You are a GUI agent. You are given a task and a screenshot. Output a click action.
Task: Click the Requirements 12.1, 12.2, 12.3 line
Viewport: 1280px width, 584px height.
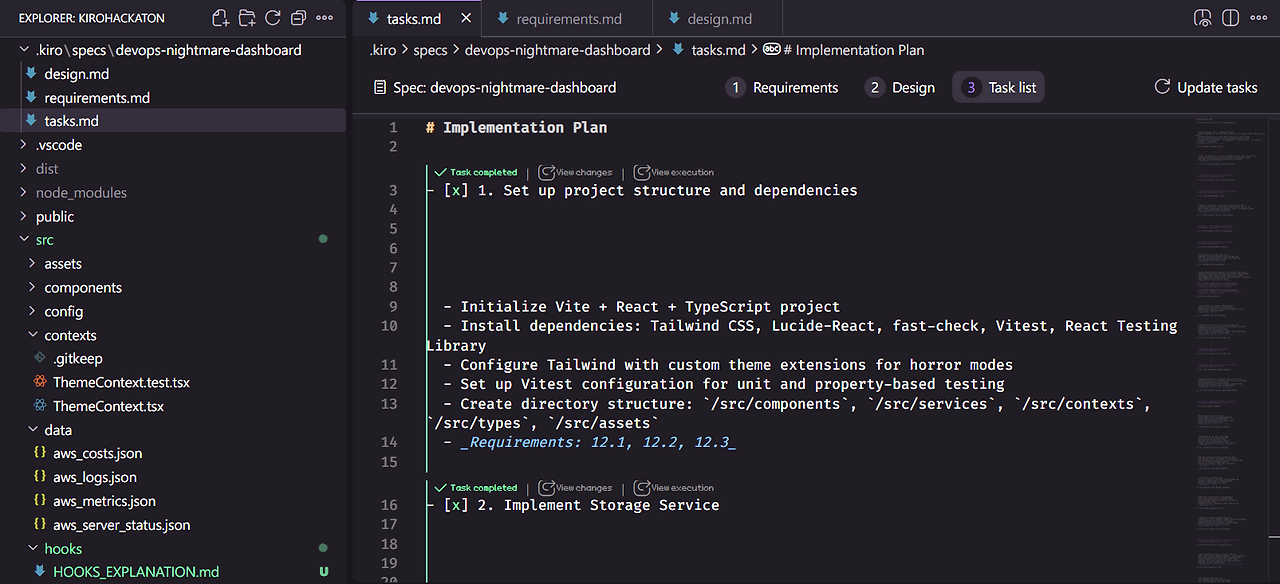598,442
